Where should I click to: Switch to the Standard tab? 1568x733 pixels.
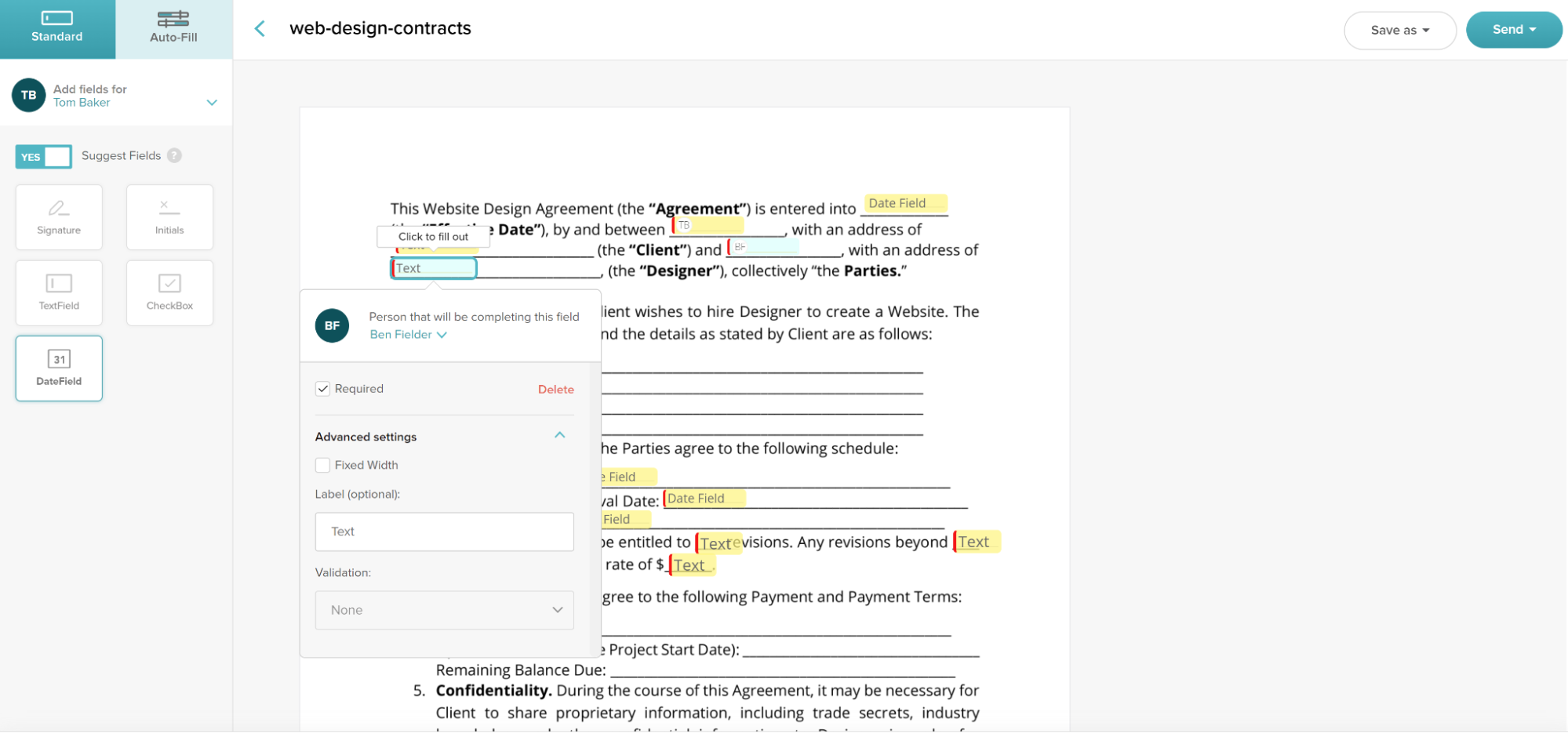(x=57, y=29)
